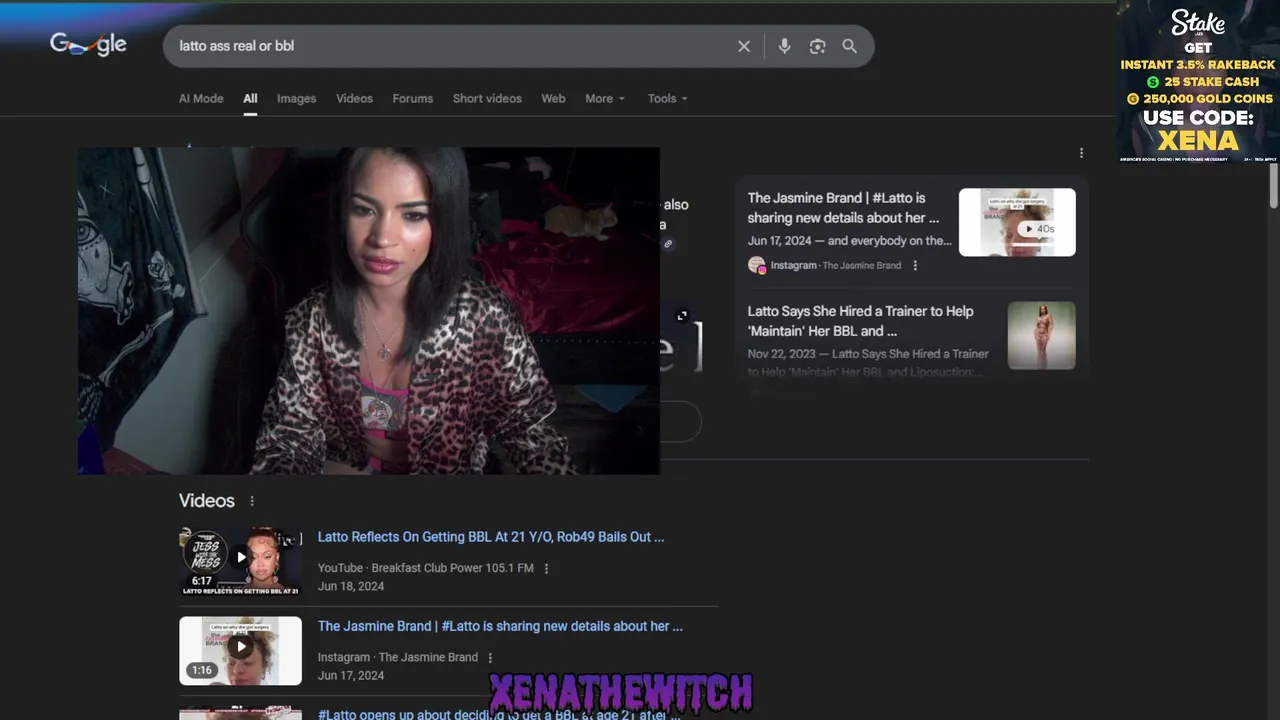Click the 'Jun 17, 2024' video date
The height and width of the screenshot is (720, 1280).
point(351,675)
